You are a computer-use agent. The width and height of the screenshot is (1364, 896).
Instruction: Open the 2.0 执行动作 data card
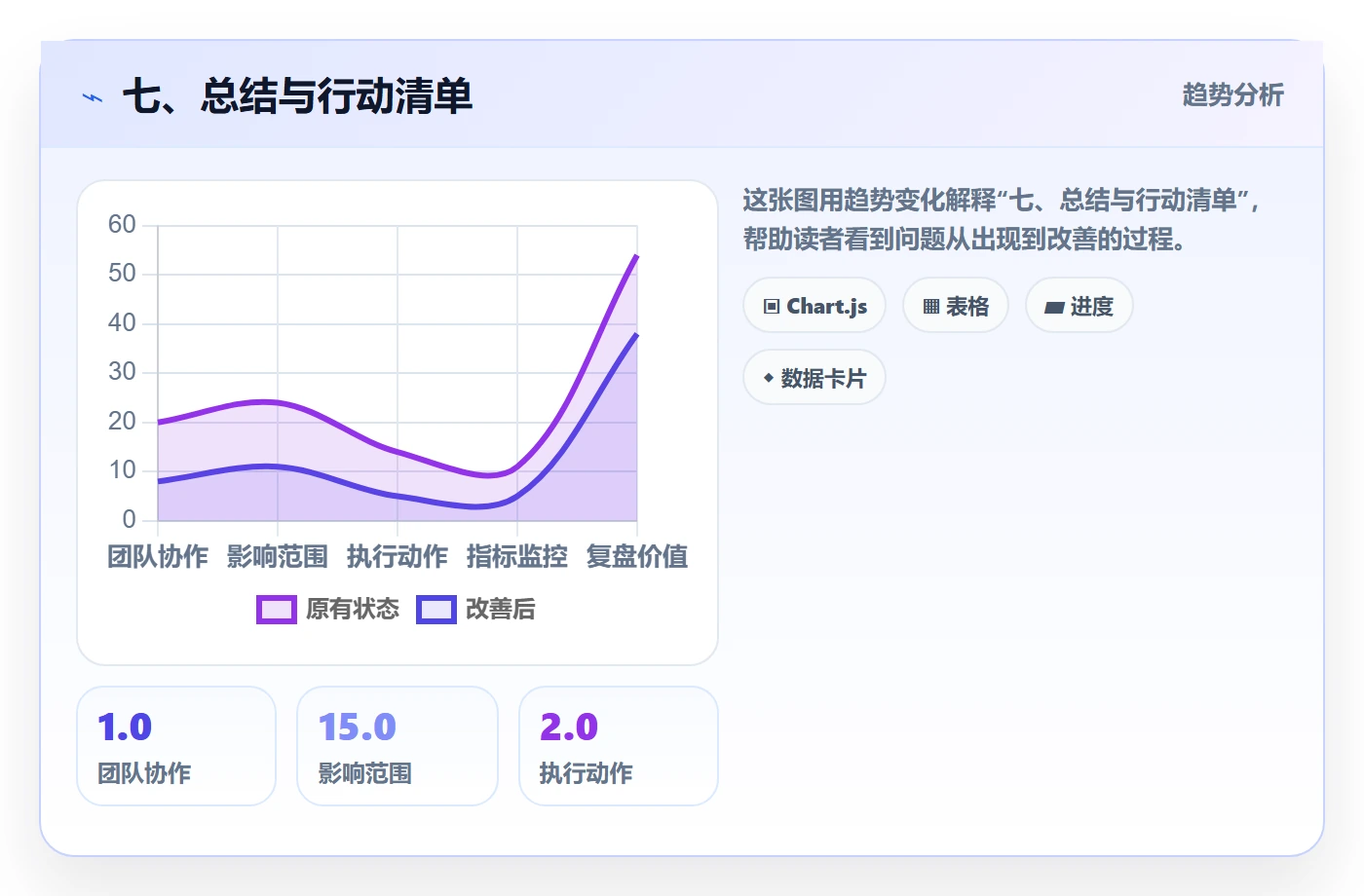(x=619, y=746)
